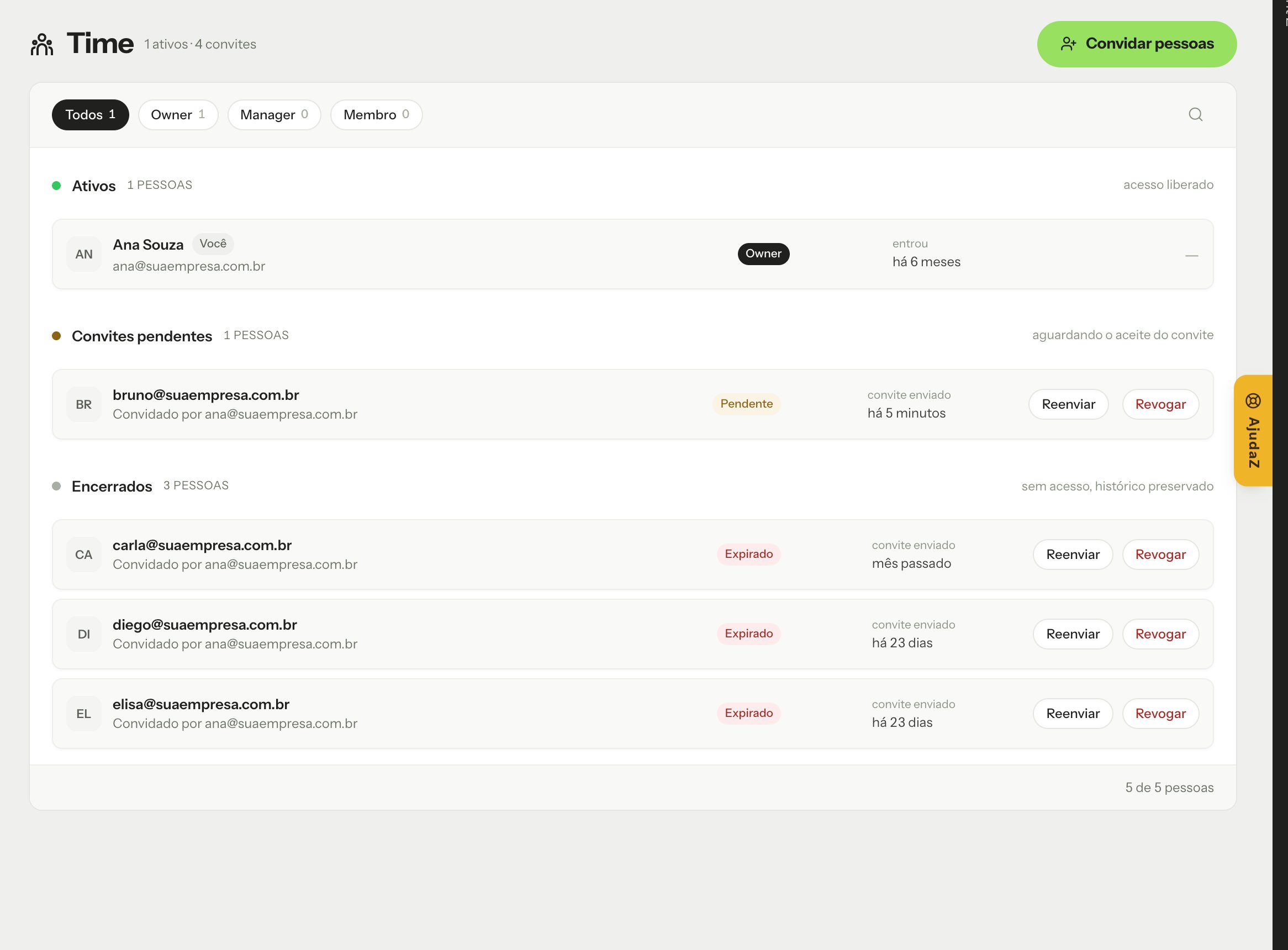
Task: Click '1 ativos · 4 convites' summary
Action: tap(200, 44)
